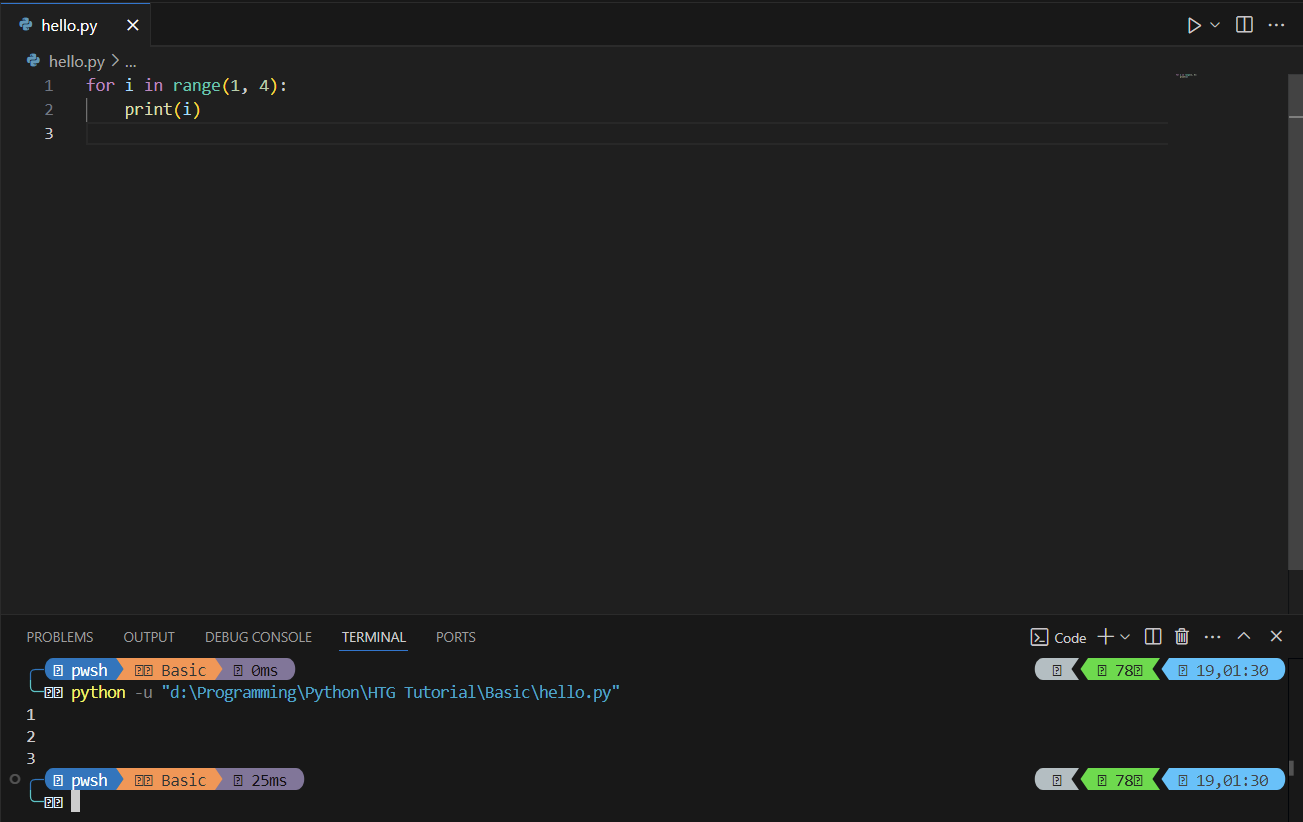This screenshot has width=1303, height=822.
Task: Show the DEBUG CONSOLE tab
Action: [258, 637]
